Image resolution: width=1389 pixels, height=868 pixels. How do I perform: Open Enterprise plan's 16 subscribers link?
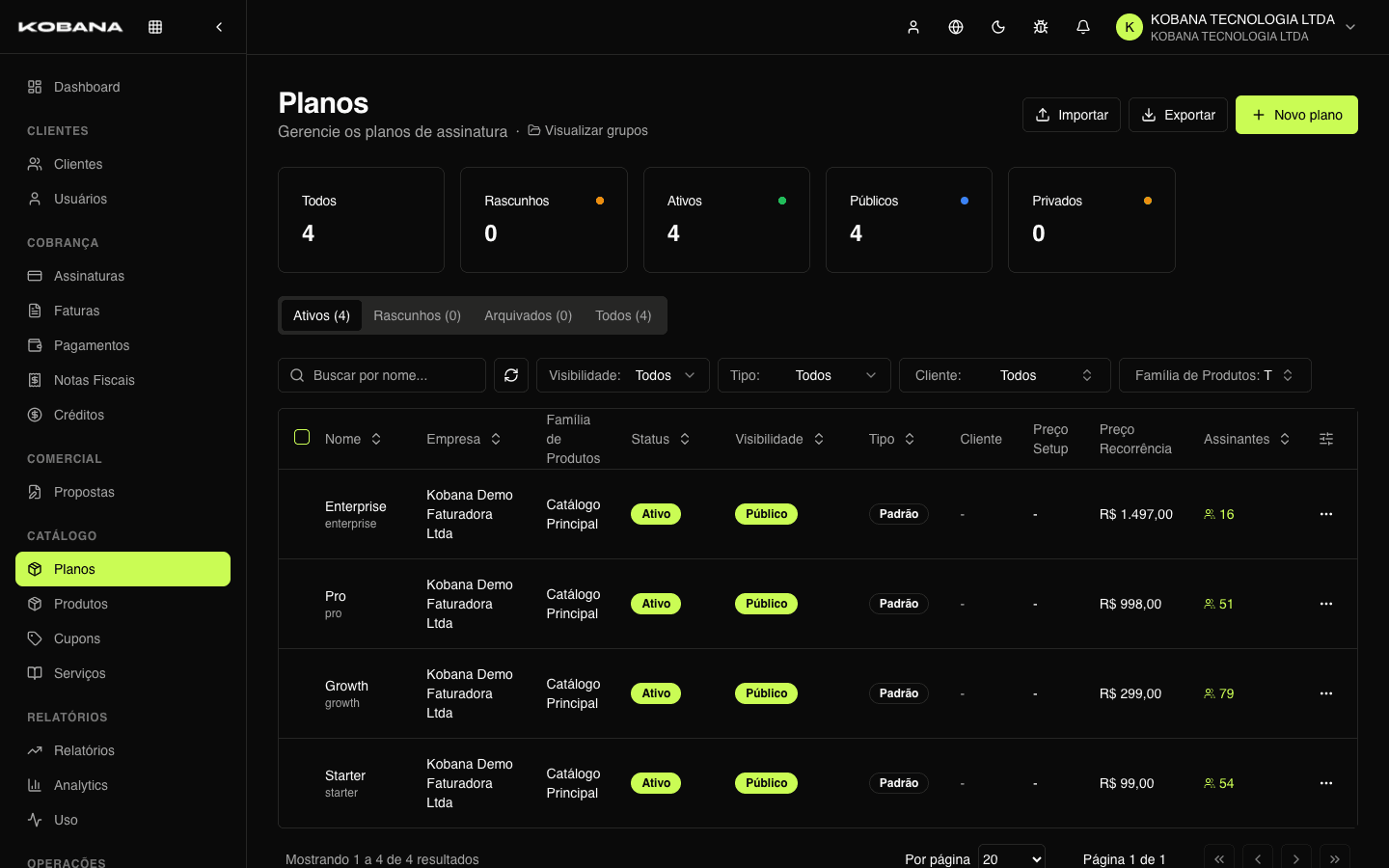pyautogui.click(x=1219, y=514)
